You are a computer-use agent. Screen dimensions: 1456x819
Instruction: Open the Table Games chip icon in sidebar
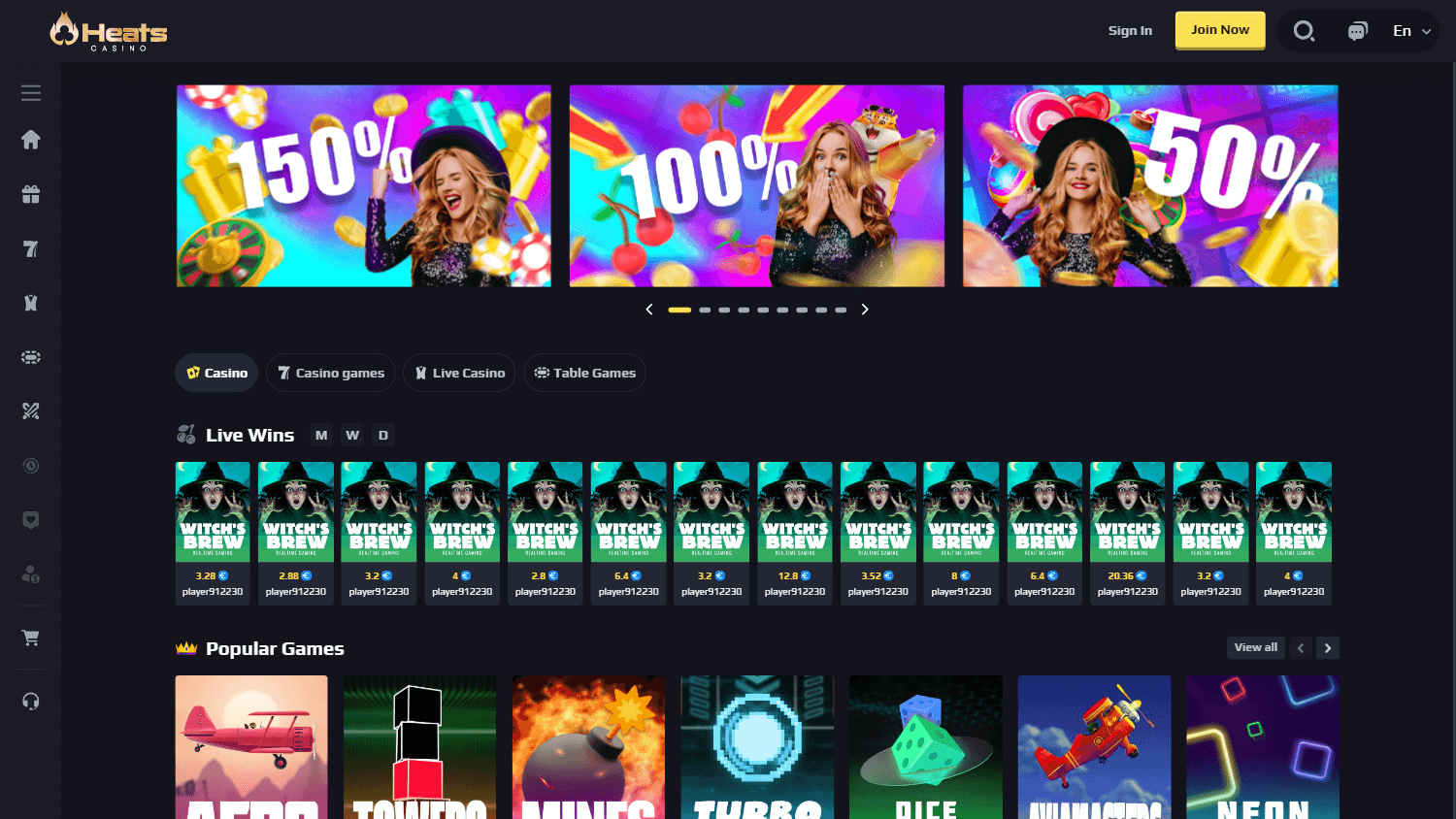tap(30, 356)
